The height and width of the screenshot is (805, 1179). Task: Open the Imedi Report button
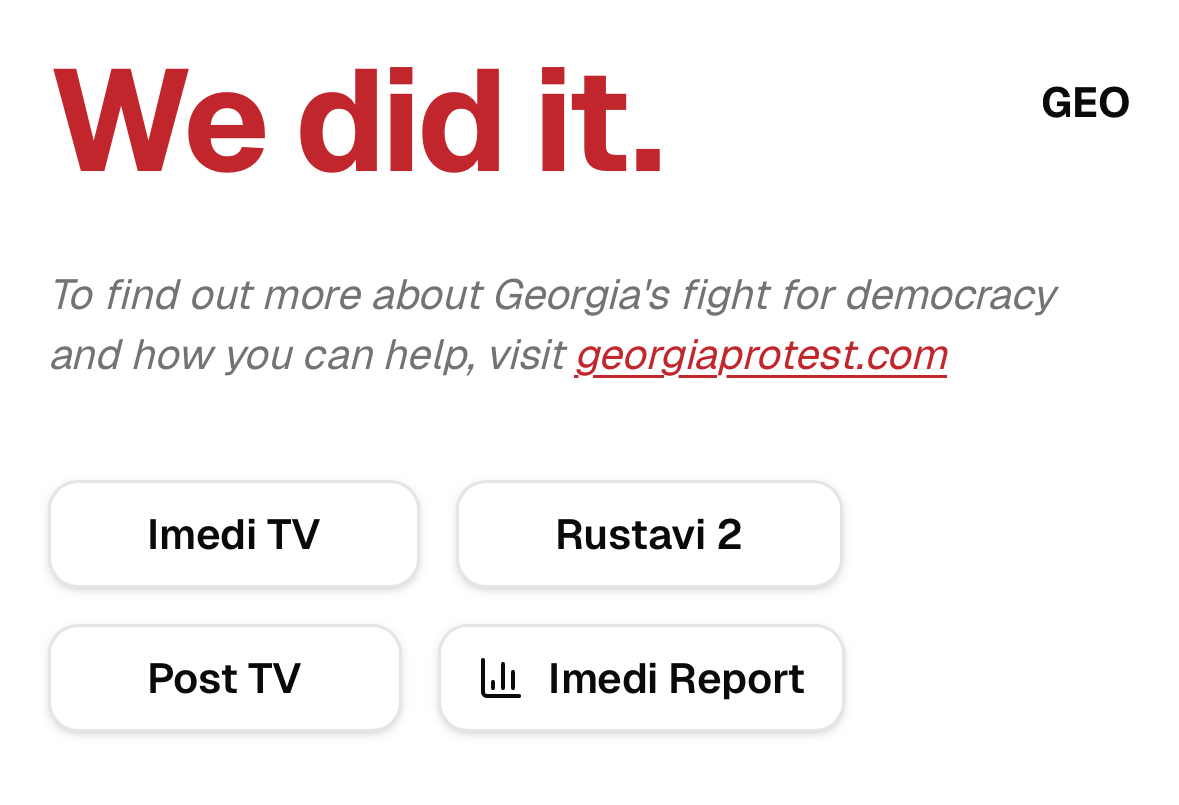[641, 678]
